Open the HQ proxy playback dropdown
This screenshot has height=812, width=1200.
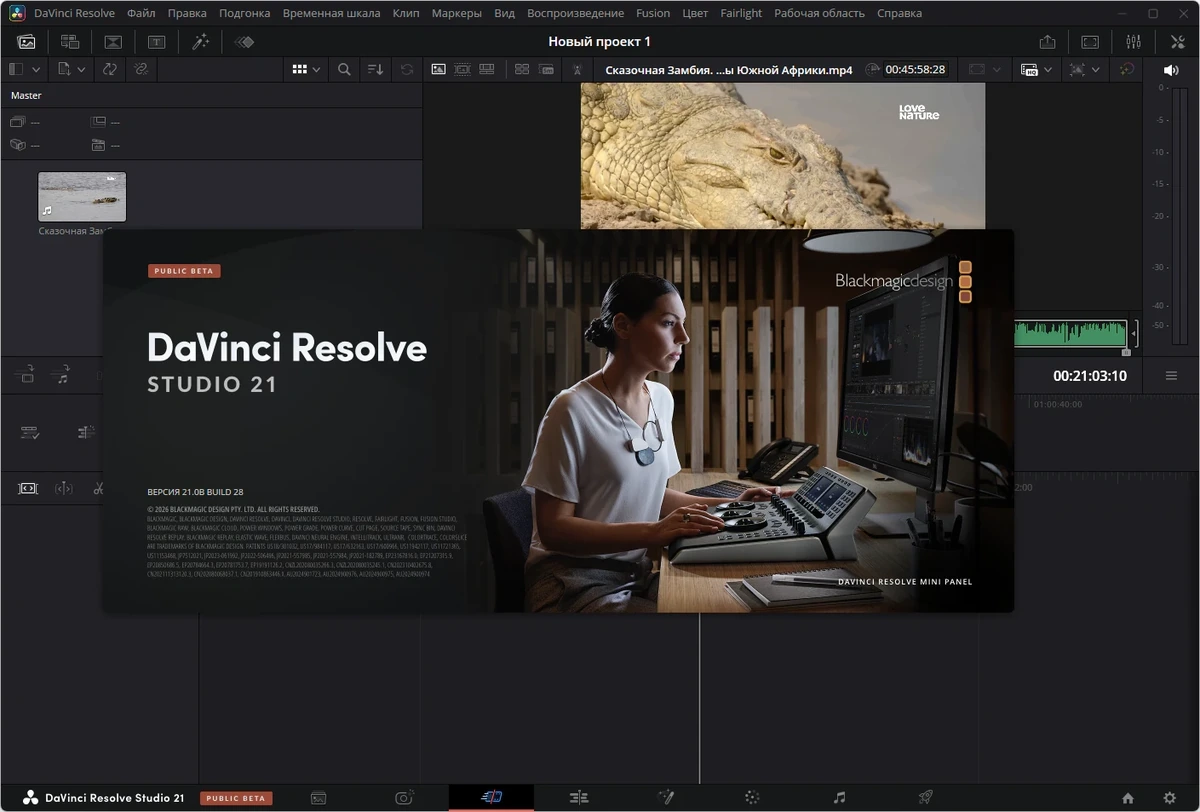tap(1036, 70)
